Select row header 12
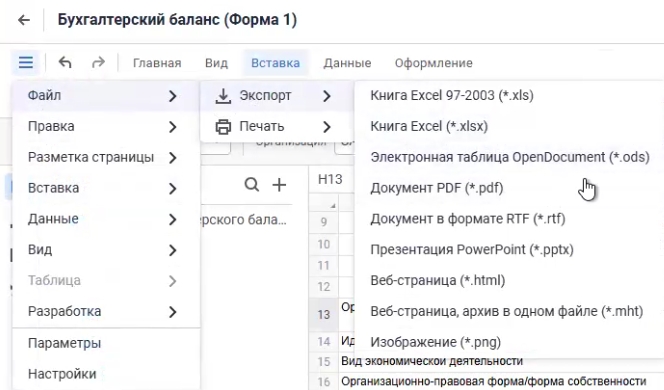The width and height of the screenshot is (664, 390). [x=324, y=287]
